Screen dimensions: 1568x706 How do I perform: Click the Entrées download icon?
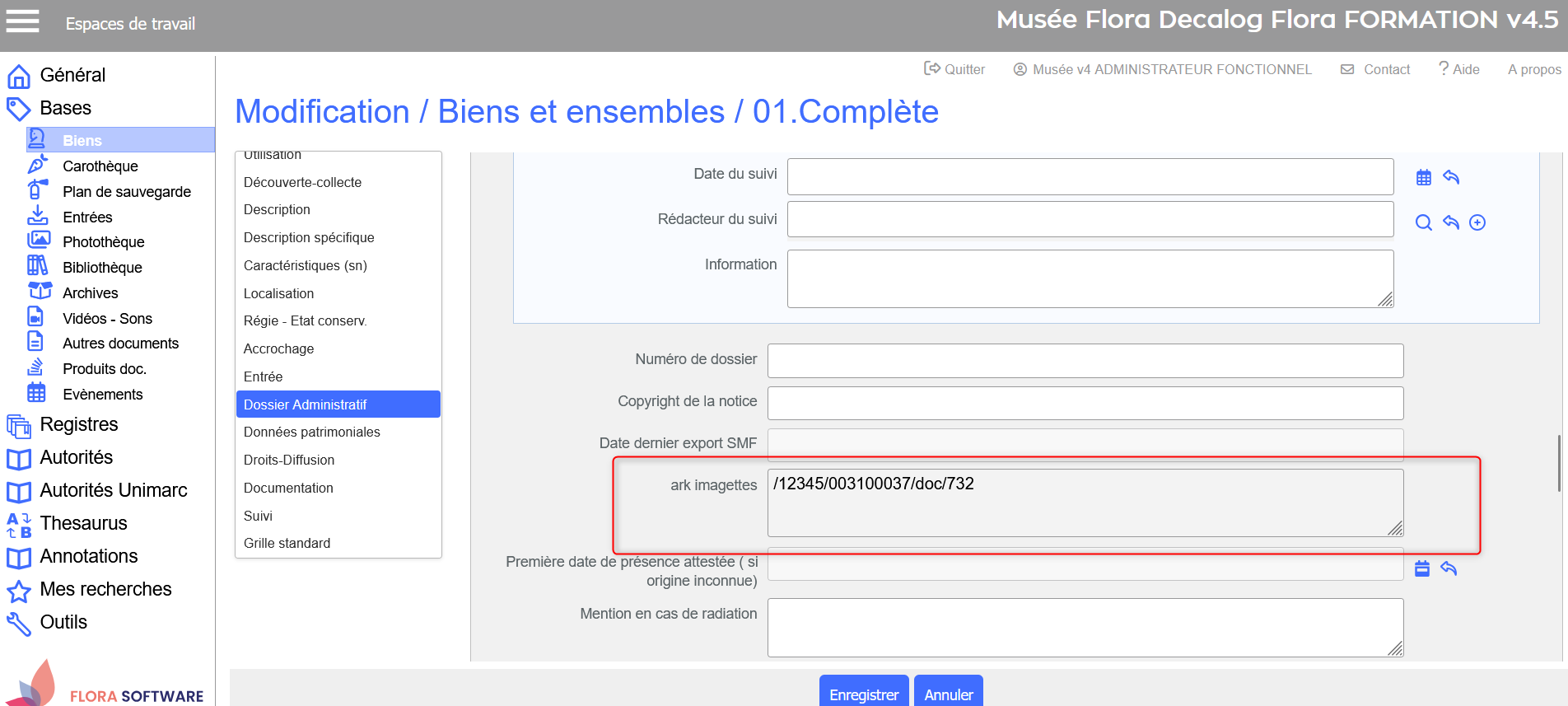pyautogui.click(x=38, y=217)
